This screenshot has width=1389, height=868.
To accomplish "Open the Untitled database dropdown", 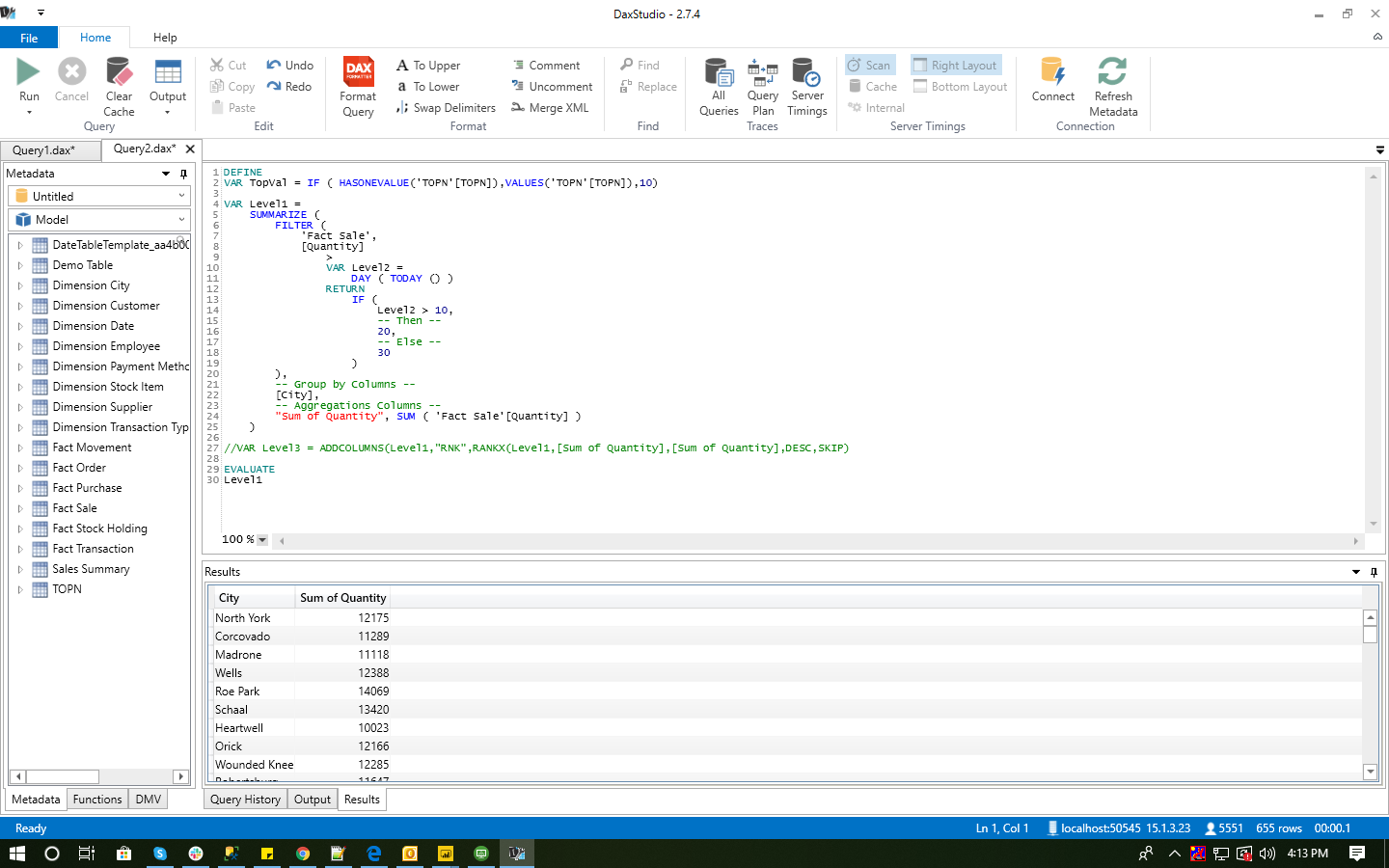I will (x=99, y=196).
